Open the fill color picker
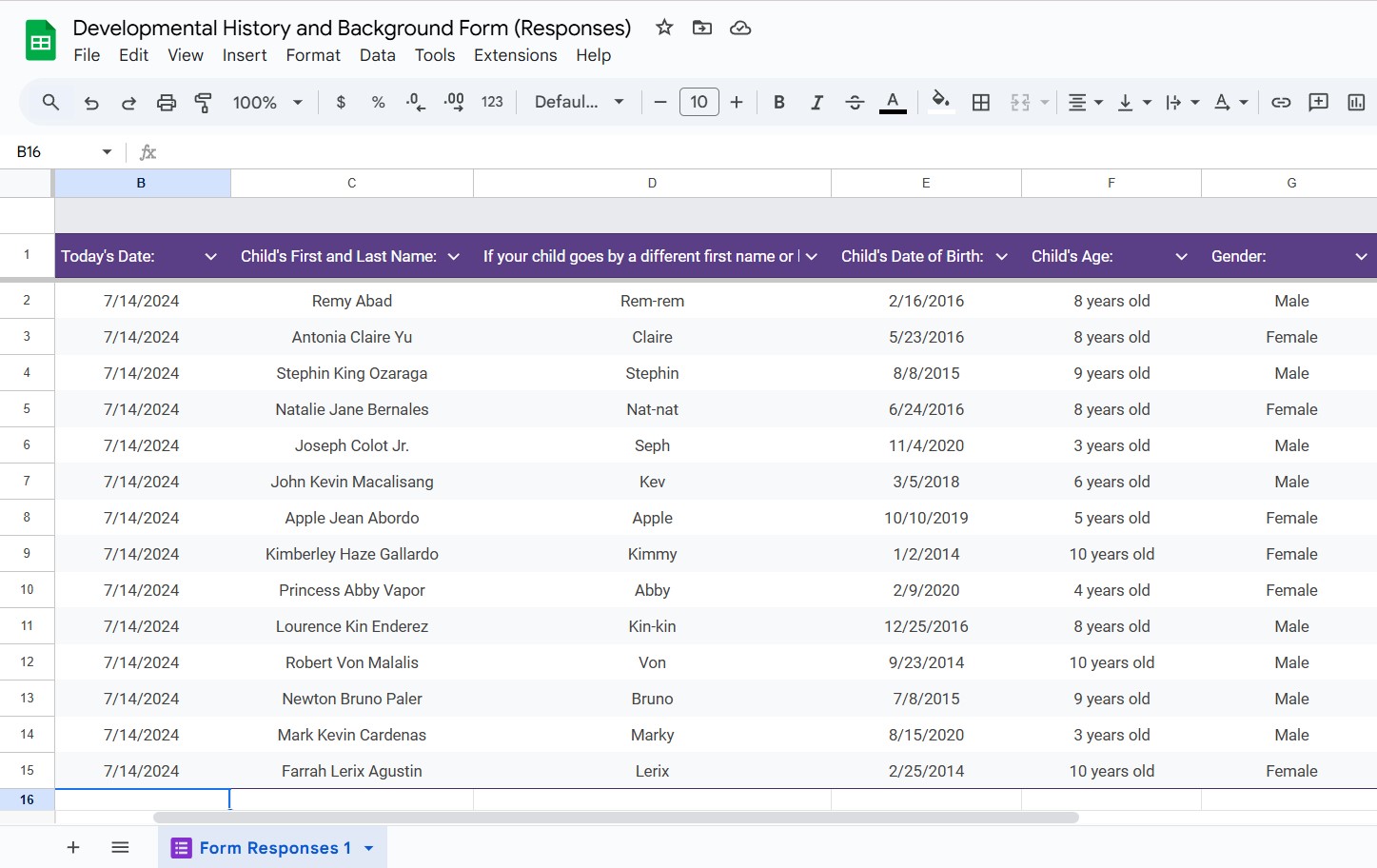The height and width of the screenshot is (868, 1377). click(940, 103)
